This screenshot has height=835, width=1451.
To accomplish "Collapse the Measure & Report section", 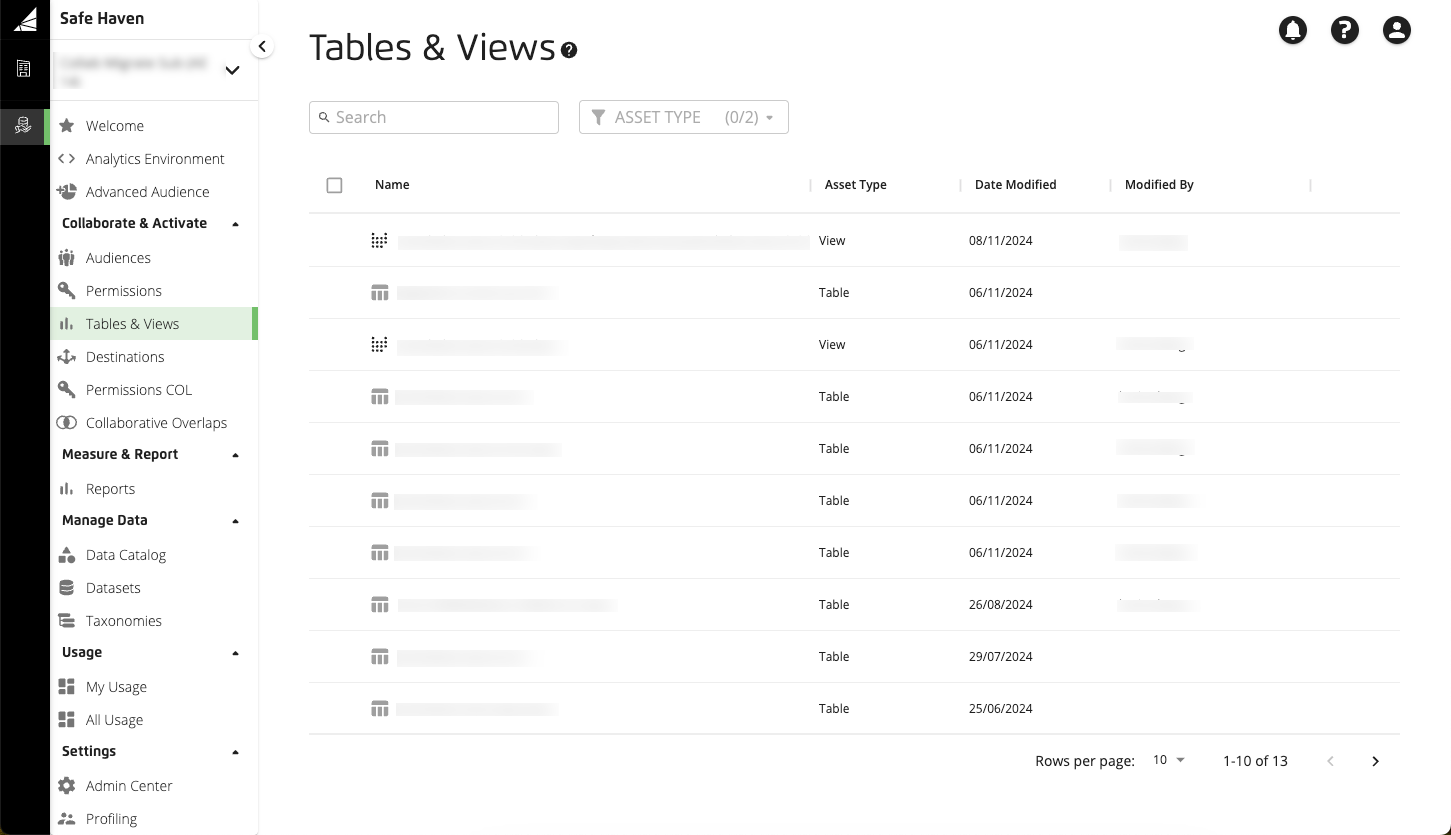I will 235,455.
